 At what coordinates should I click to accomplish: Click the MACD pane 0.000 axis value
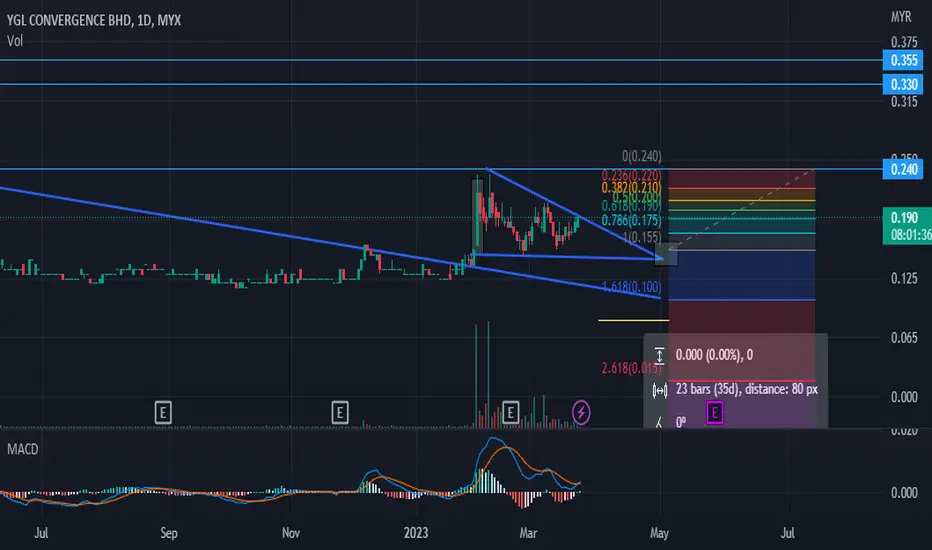point(903,492)
